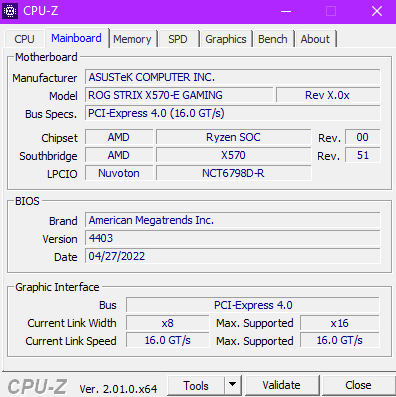This screenshot has width=396, height=397.
Task: Select Bus Specs value PCI-Express 4.0 (16.0 GT/s)
Action: 232,113
